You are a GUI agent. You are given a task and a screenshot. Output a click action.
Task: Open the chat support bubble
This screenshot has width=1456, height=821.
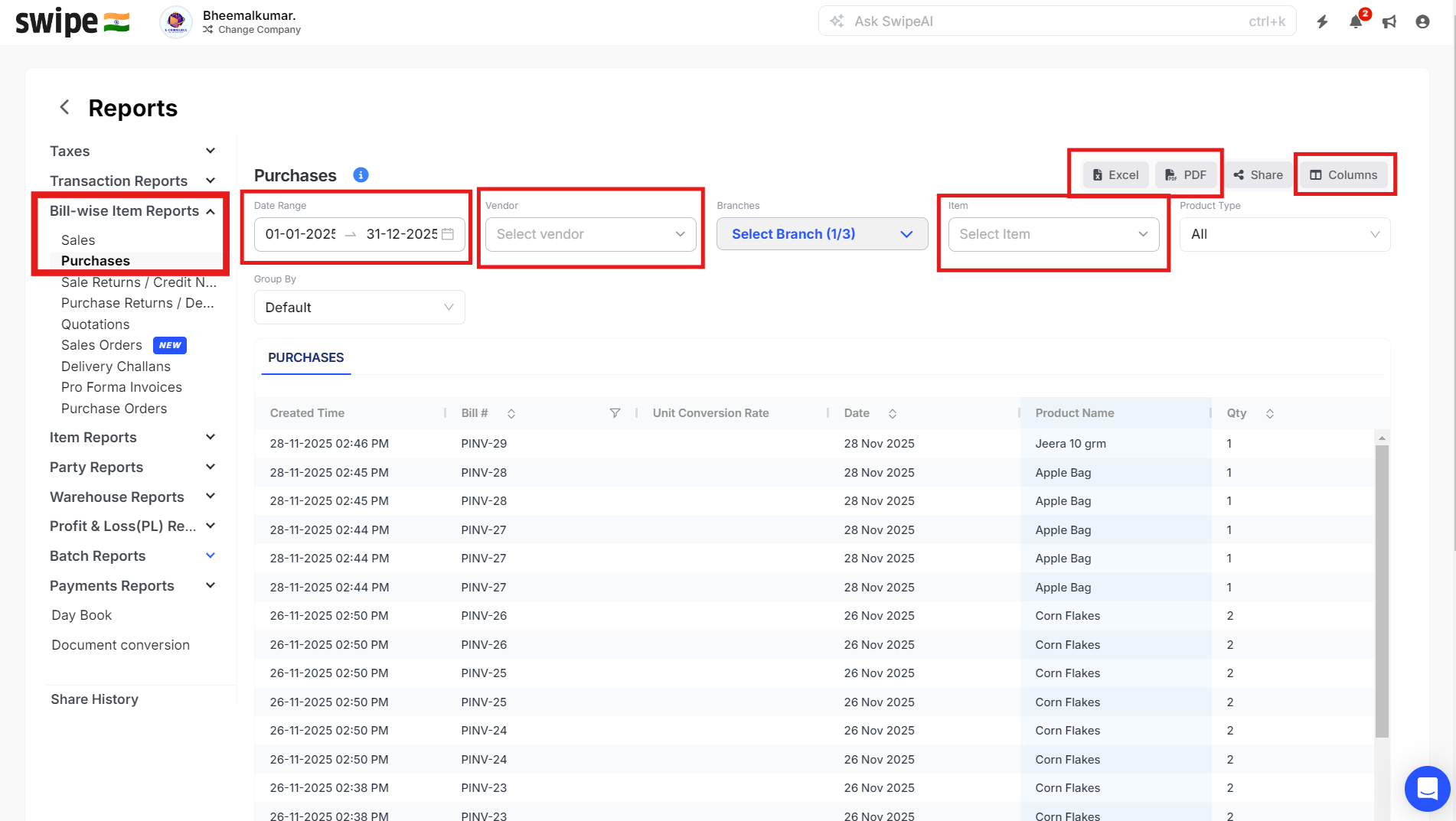tap(1428, 788)
